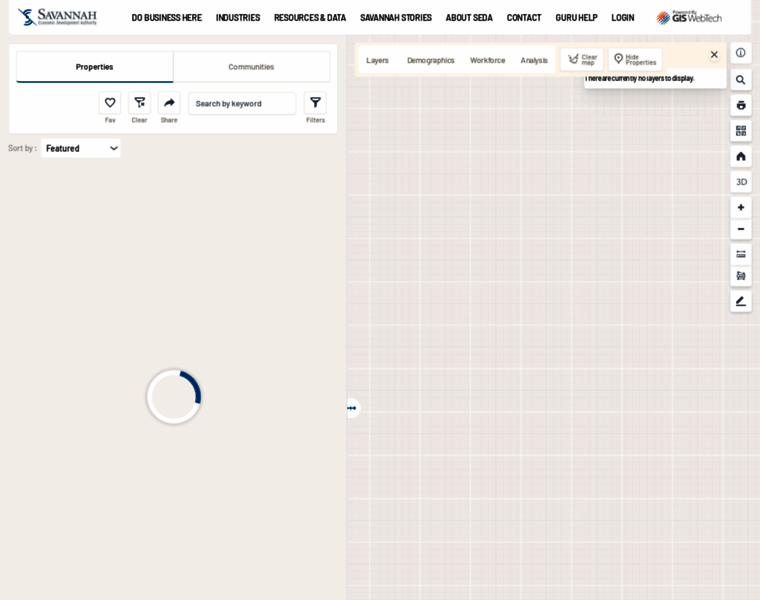
Task: Click the map search magnifier icon
Action: (741, 80)
